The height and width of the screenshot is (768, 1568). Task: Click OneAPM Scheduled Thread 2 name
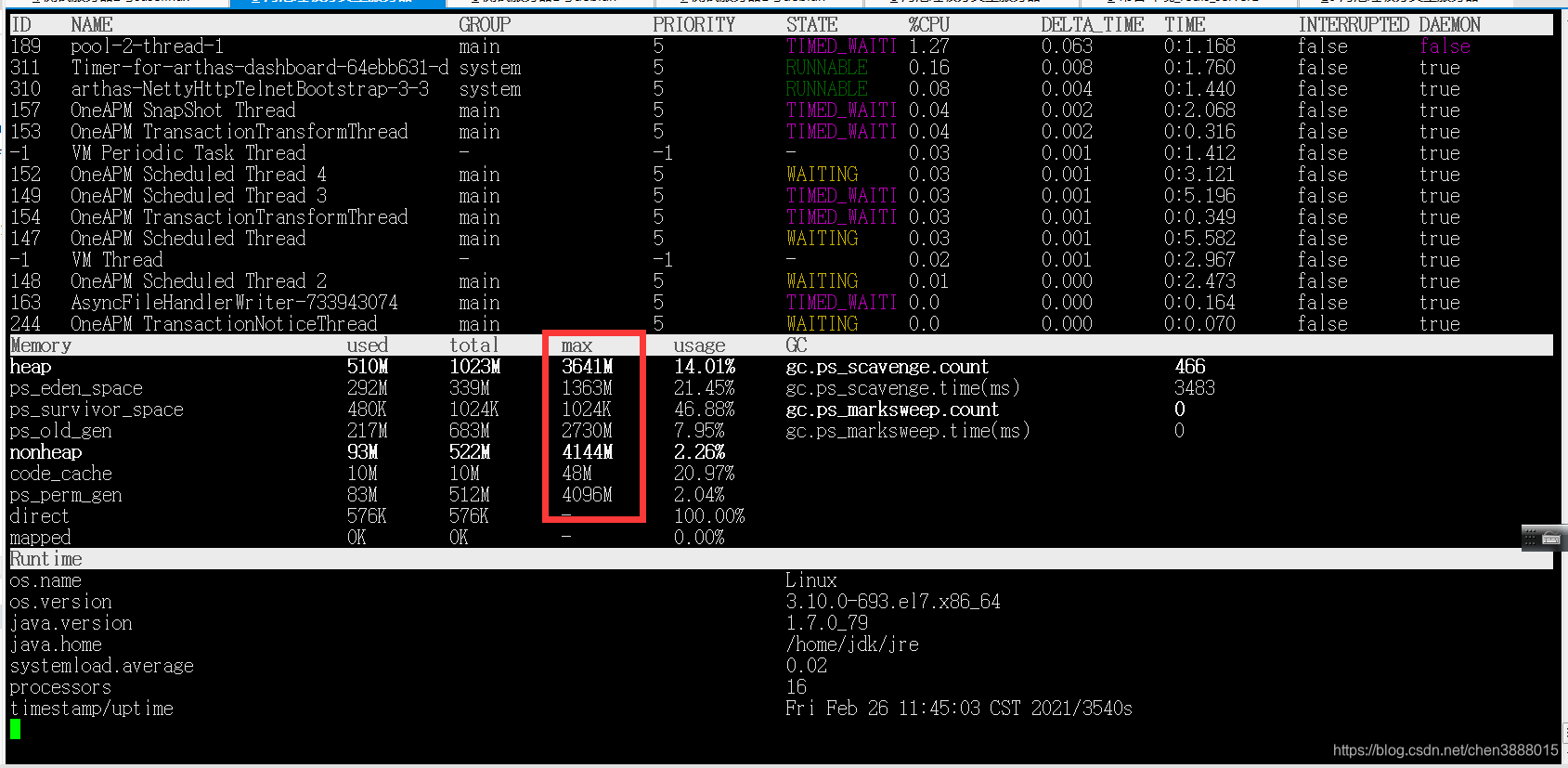coord(199,281)
